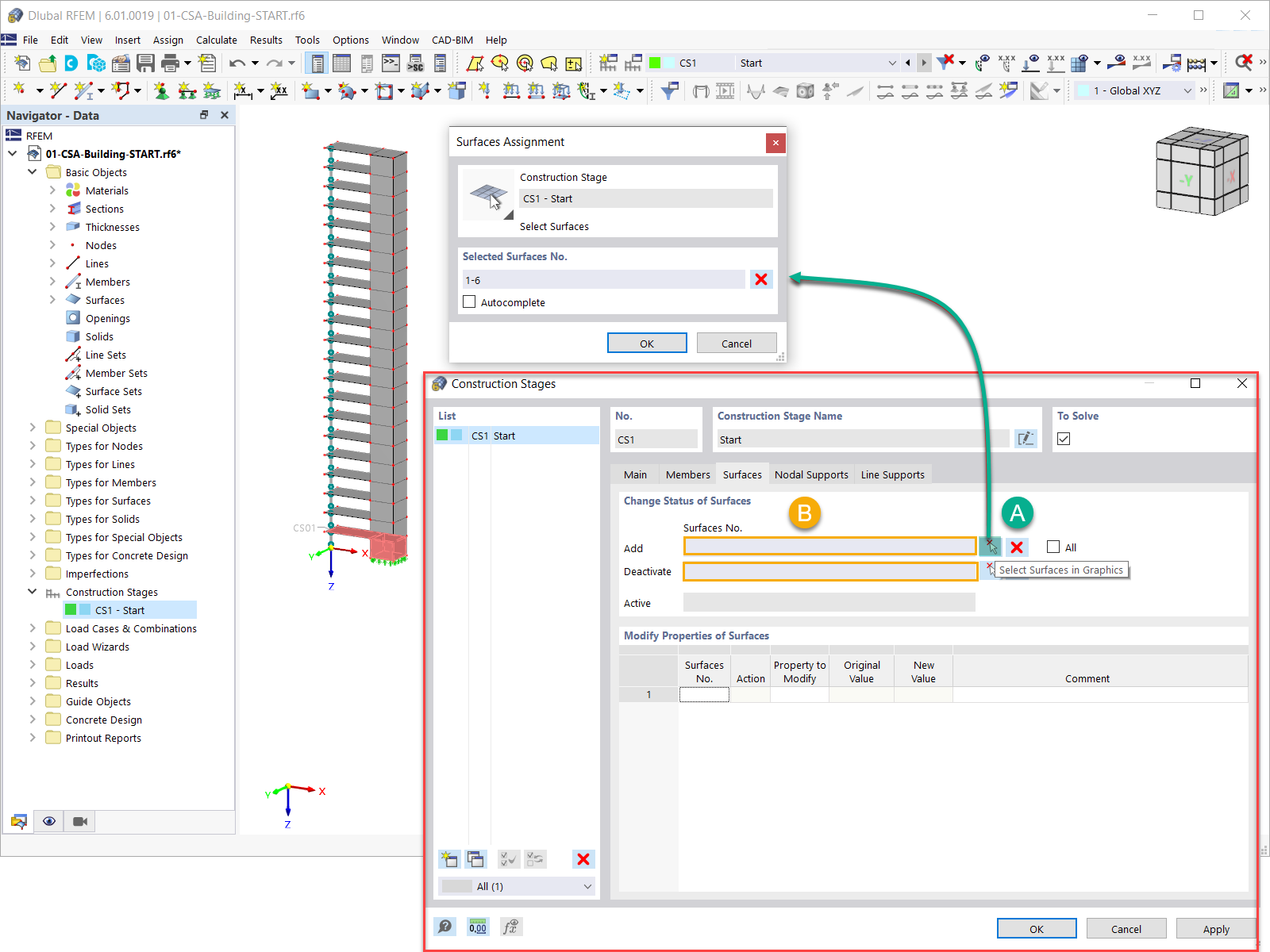Click the view cube navigator in viewport
This screenshot has width=1270, height=952.
tap(1203, 171)
